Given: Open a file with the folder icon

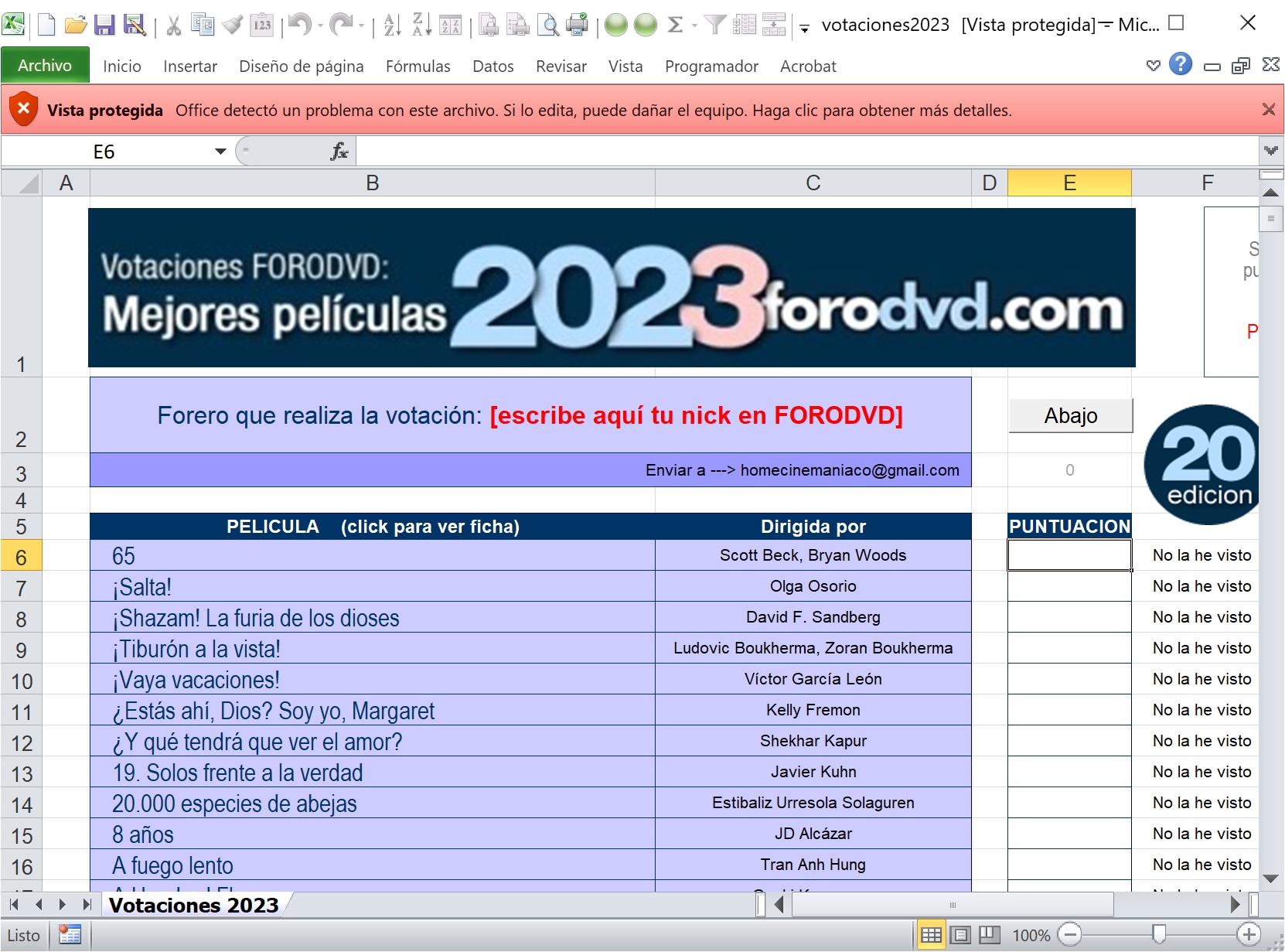Looking at the screenshot, I should (75, 25).
